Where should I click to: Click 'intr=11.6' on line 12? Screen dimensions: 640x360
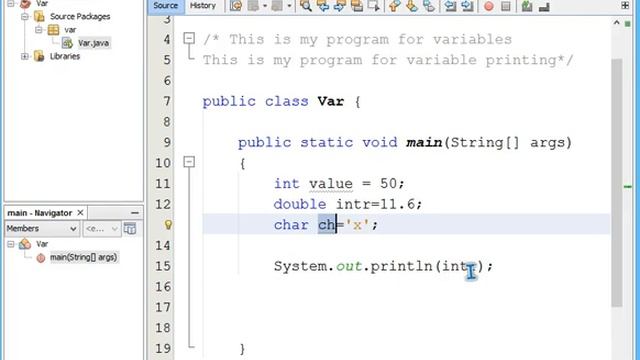coord(375,204)
